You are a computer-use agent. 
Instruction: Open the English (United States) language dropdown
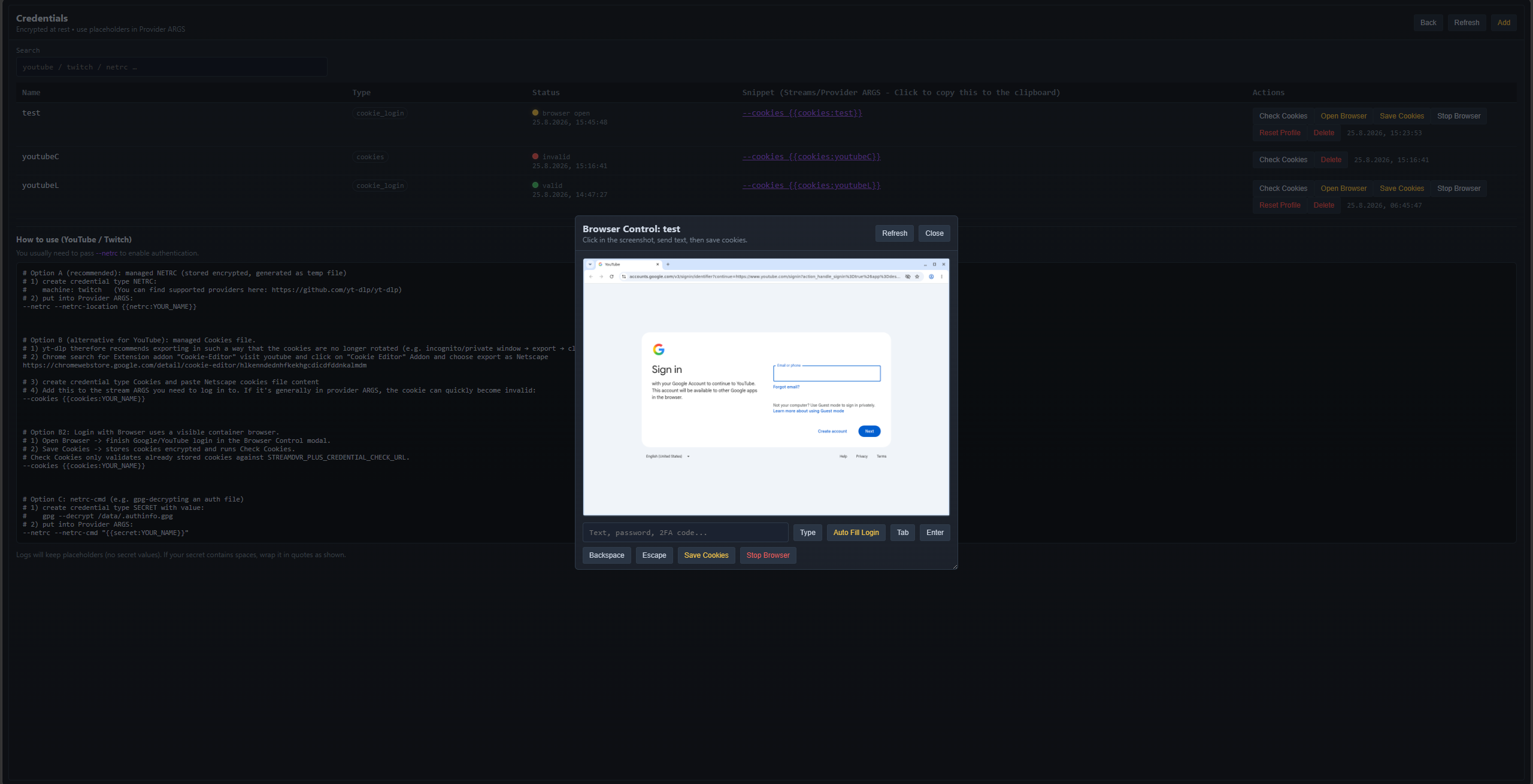(x=667, y=456)
